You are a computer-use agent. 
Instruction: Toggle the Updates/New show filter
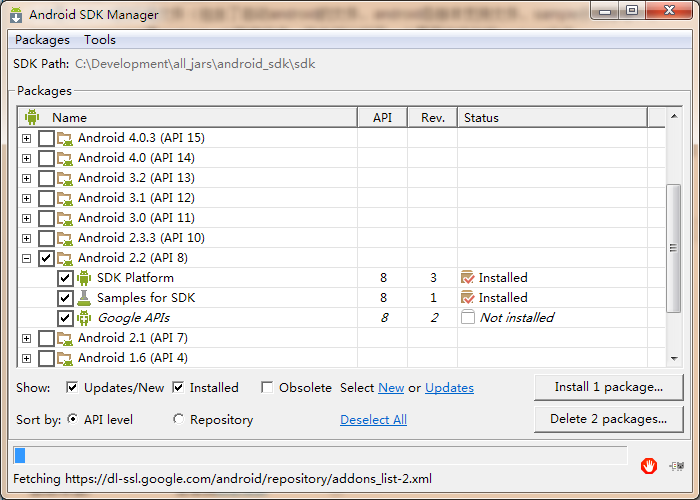point(72,388)
